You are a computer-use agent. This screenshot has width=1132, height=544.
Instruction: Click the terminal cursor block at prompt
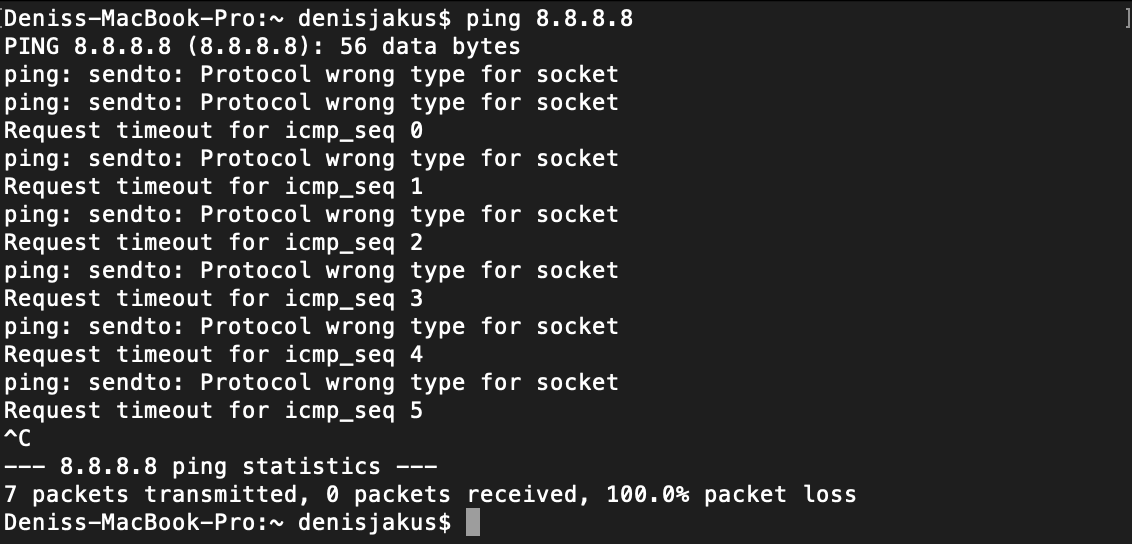coord(473,522)
